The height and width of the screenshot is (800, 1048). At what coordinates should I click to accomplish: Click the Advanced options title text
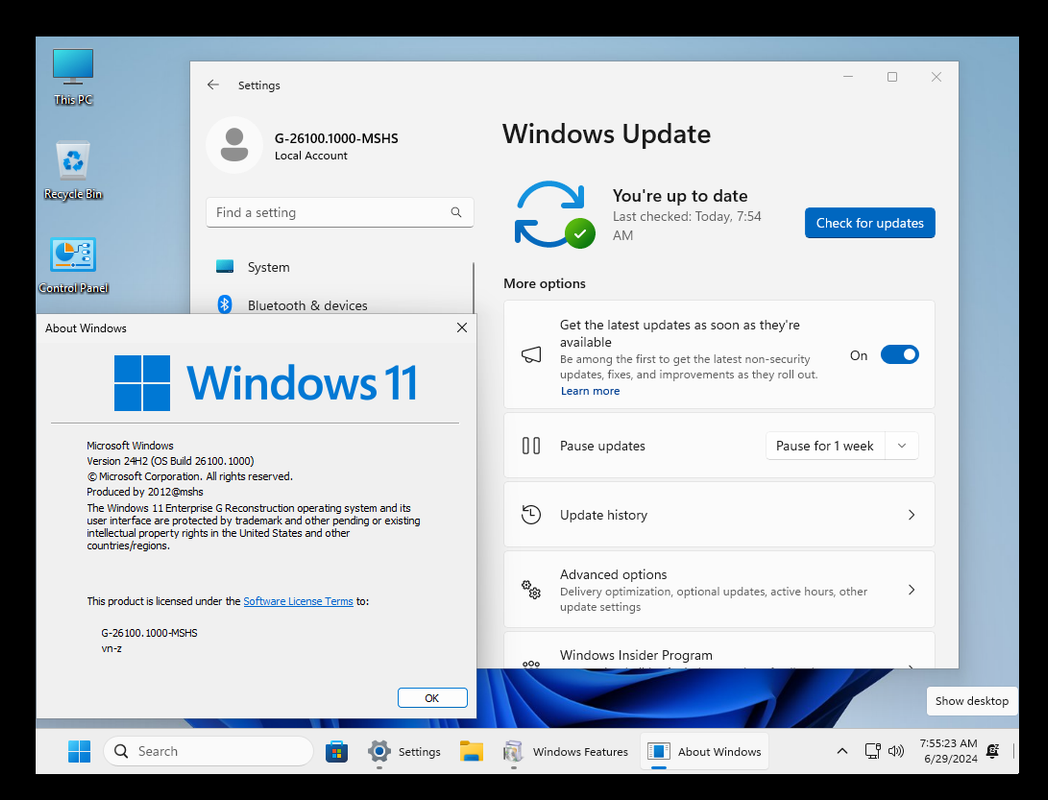pyautogui.click(x=614, y=574)
